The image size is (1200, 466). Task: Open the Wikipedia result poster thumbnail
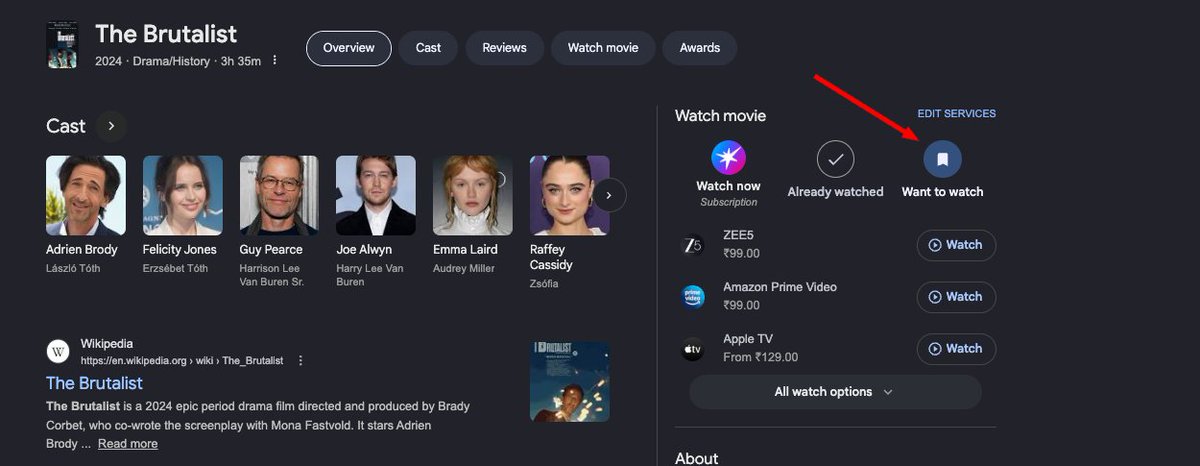[x=570, y=382]
